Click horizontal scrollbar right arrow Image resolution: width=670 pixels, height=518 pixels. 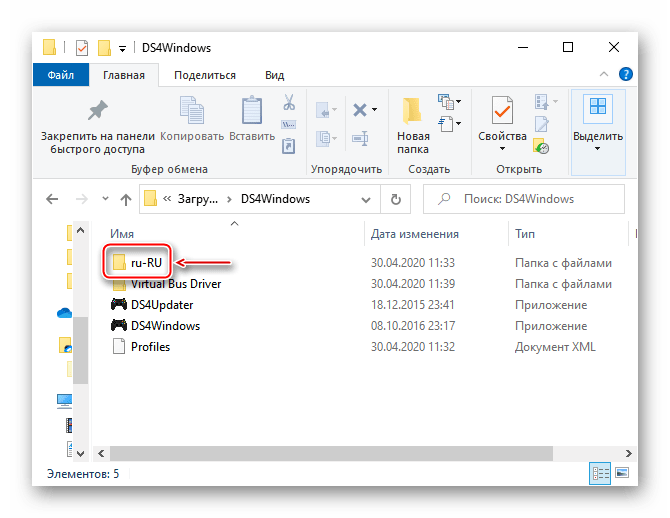point(629,453)
